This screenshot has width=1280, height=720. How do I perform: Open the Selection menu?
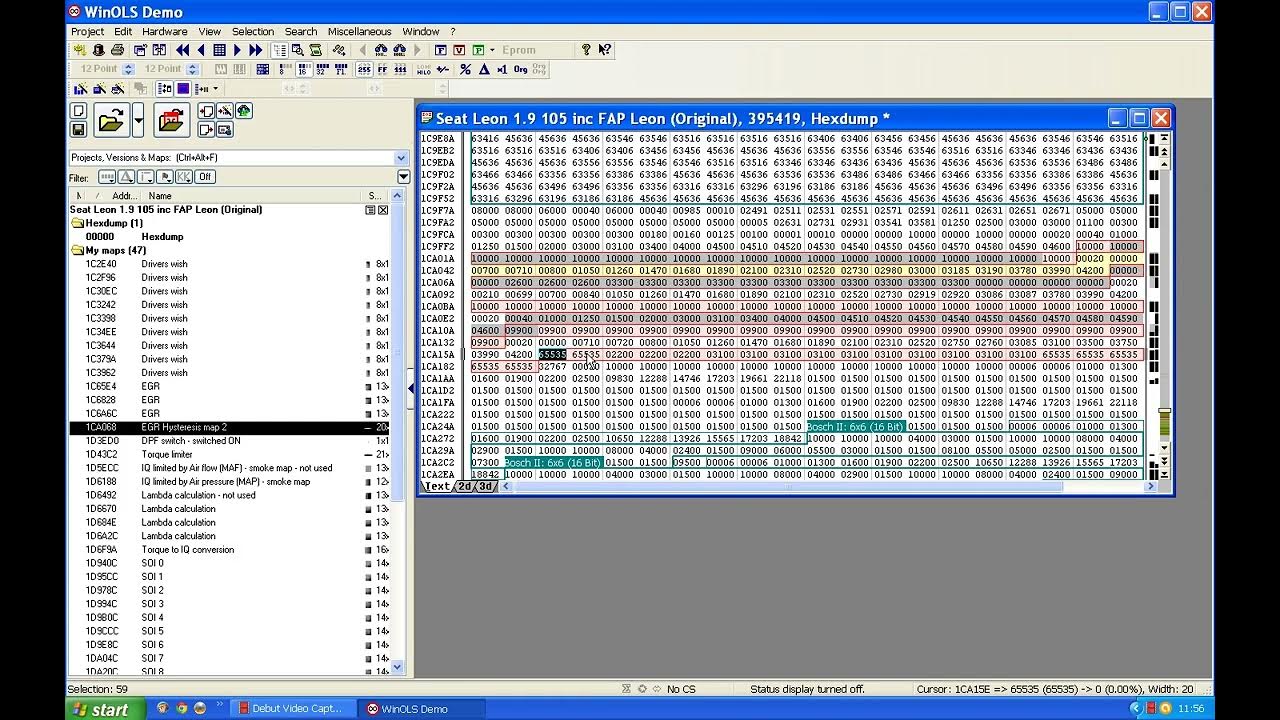point(253,31)
